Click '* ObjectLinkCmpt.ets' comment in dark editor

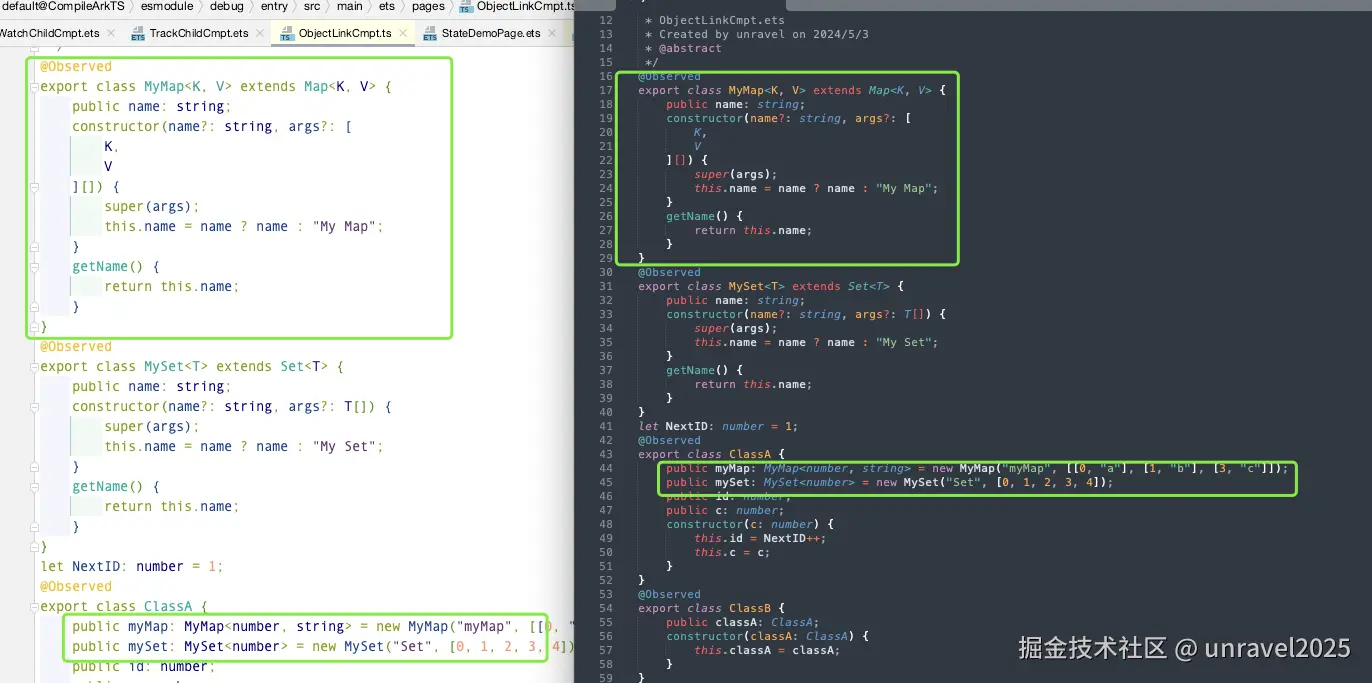[715, 20]
